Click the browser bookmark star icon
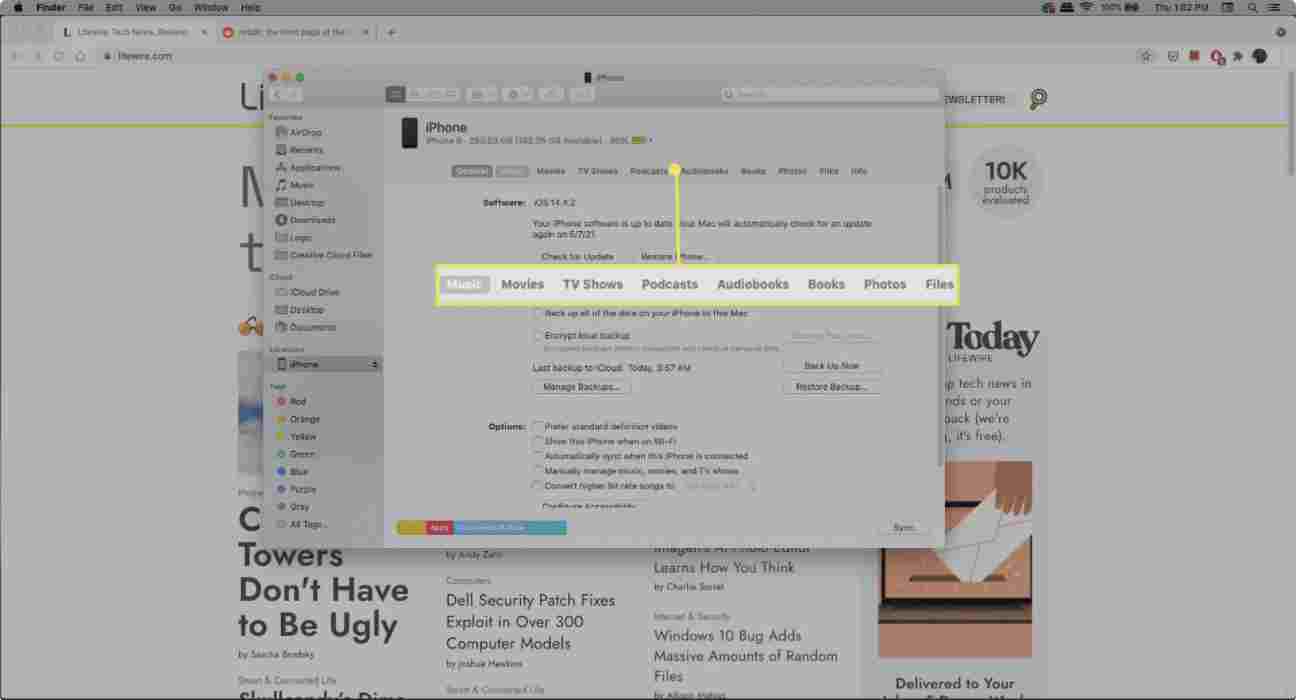This screenshot has width=1296, height=700. (1146, 56)
